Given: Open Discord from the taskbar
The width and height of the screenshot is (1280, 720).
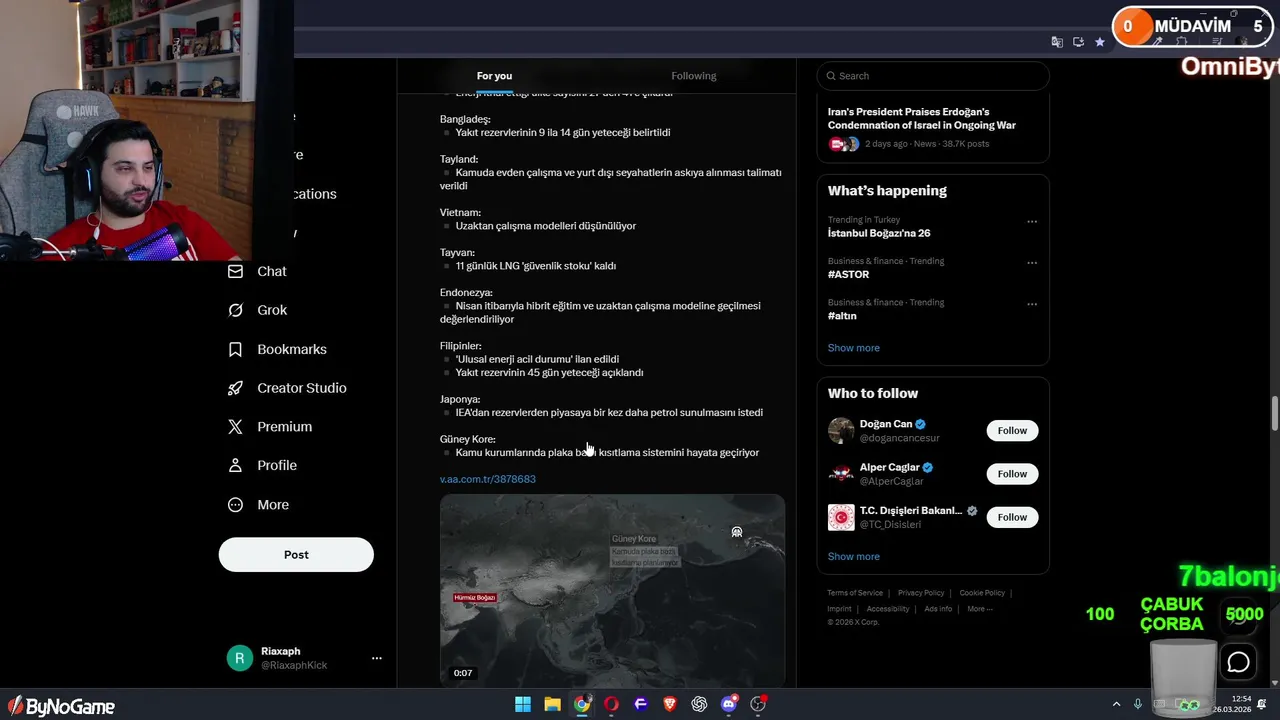Looking at the screenshot, I should coord(729,704).
